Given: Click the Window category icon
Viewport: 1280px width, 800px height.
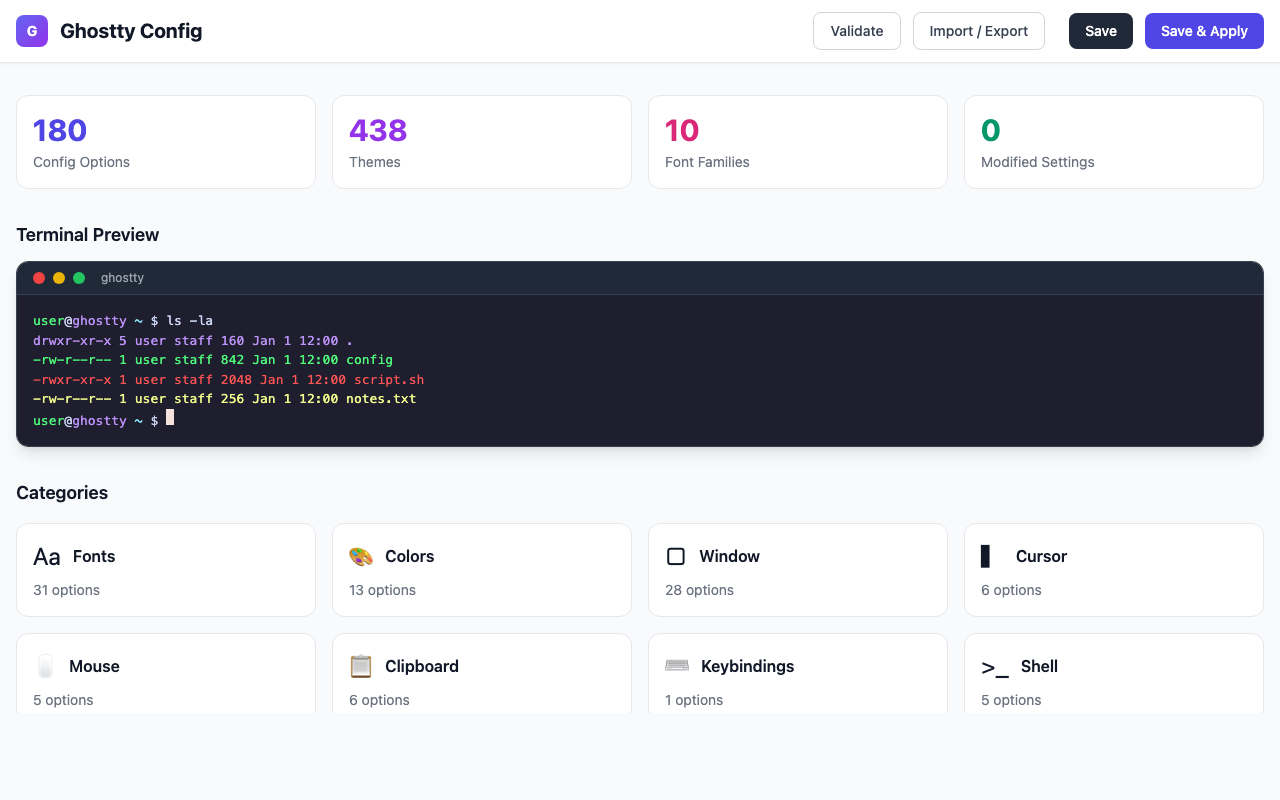Looking at the screenshot, I should click(x=676, y=556).
